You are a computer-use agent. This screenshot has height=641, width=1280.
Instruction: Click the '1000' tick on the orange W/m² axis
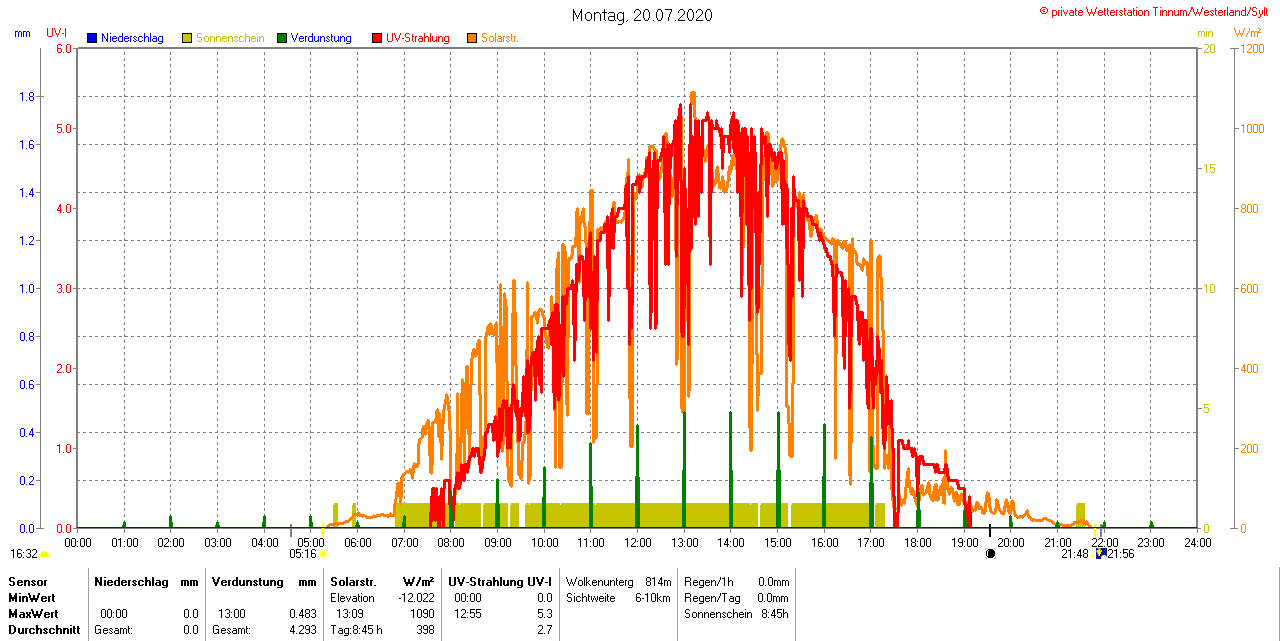tap(1252, 129)
